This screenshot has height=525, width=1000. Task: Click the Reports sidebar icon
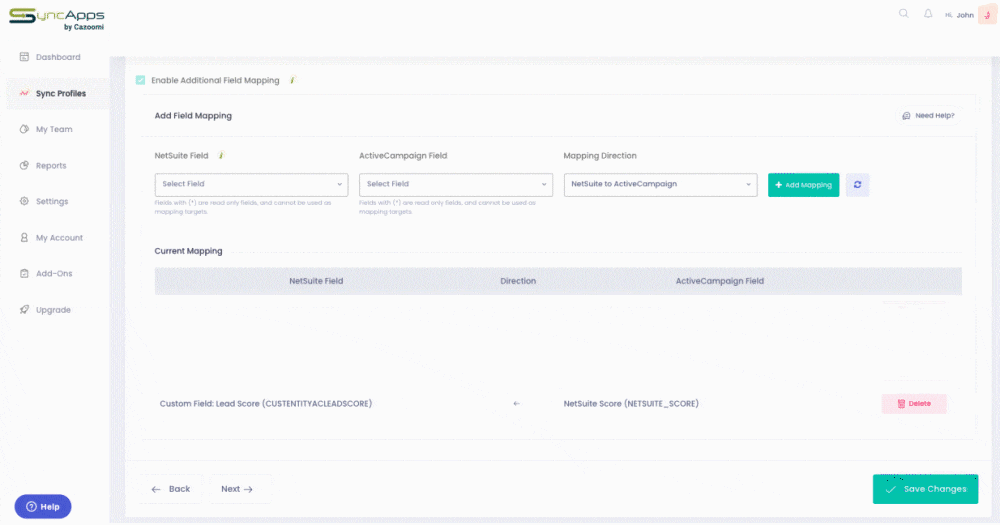coord(24,165)
